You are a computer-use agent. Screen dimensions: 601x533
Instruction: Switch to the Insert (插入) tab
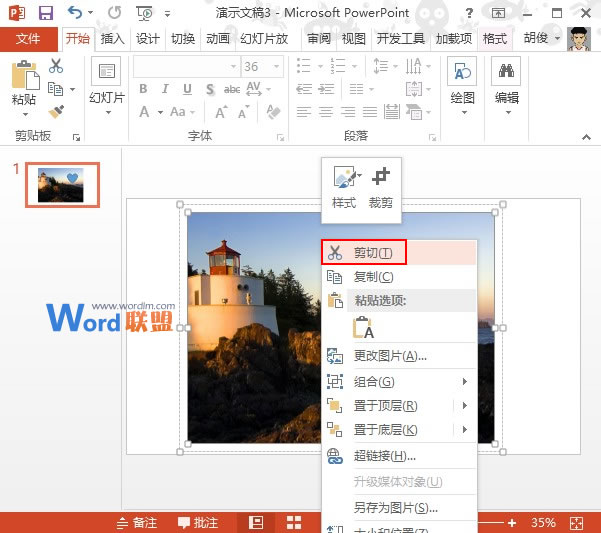(112, 39)
